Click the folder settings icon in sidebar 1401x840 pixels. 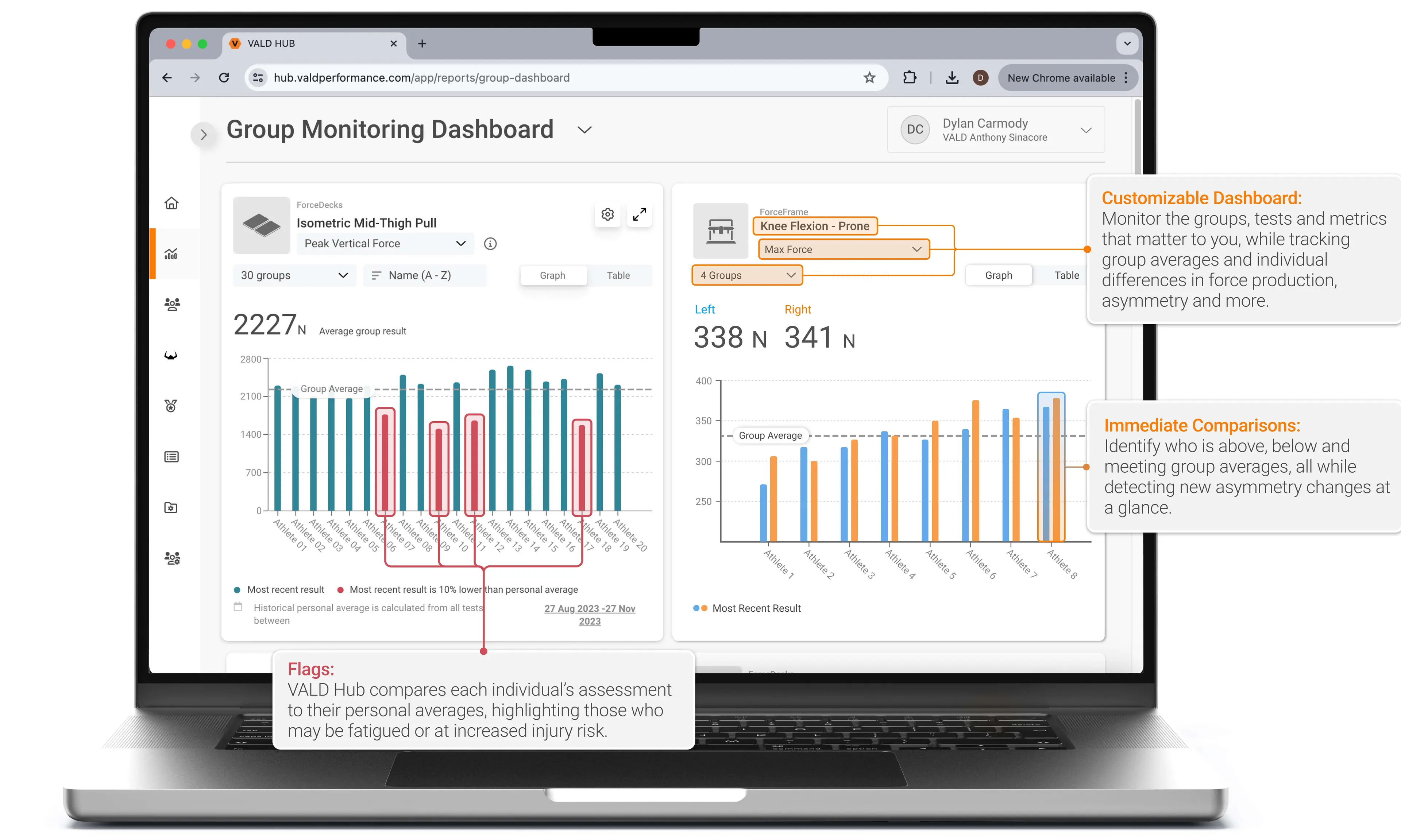click(171, 508)
